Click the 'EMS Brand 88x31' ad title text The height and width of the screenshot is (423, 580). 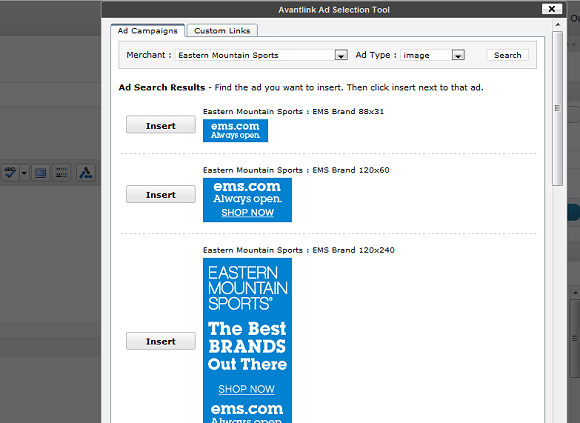pos(293,111)
